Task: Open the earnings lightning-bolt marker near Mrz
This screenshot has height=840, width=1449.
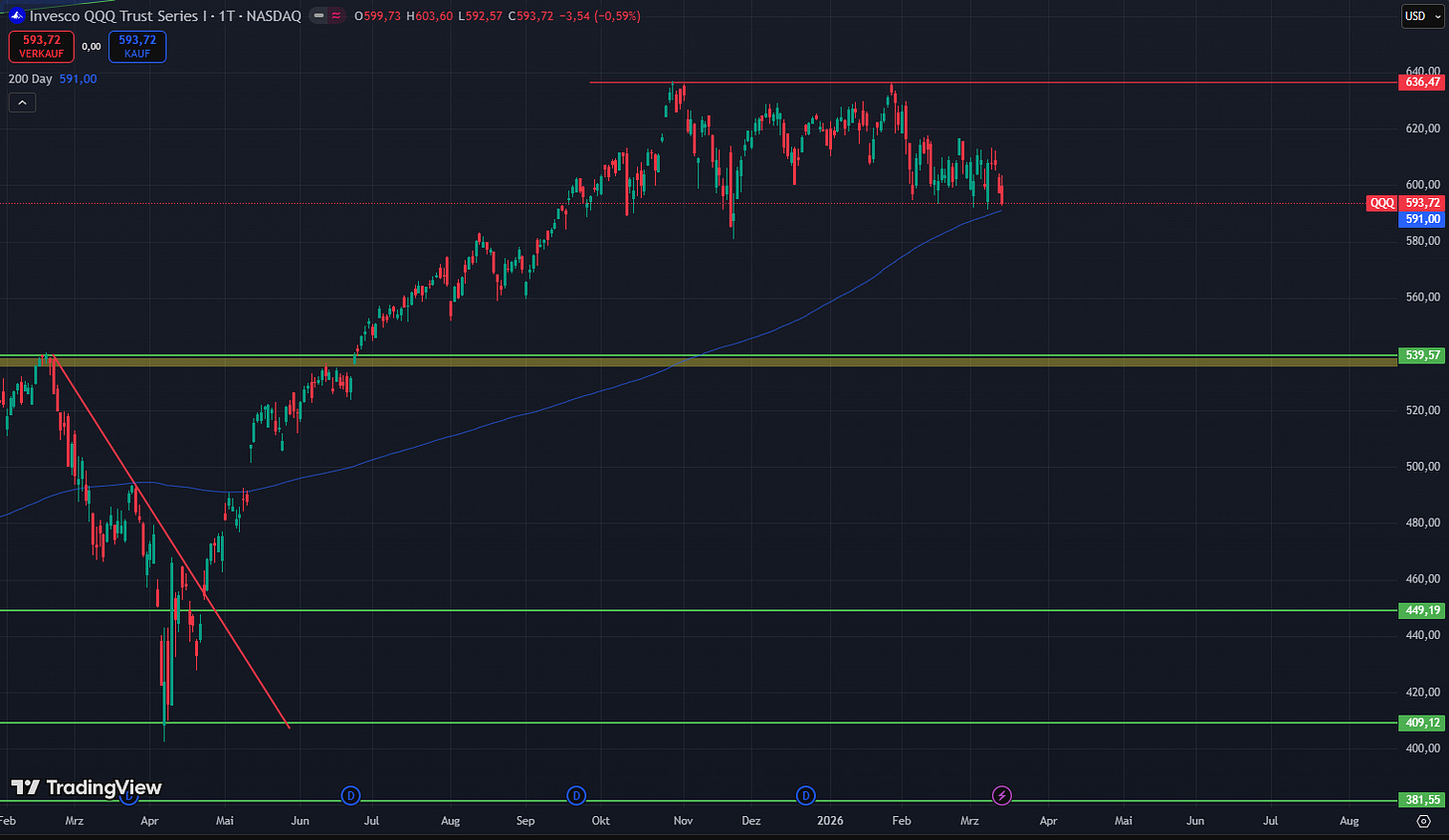Action: [1002, 795]
